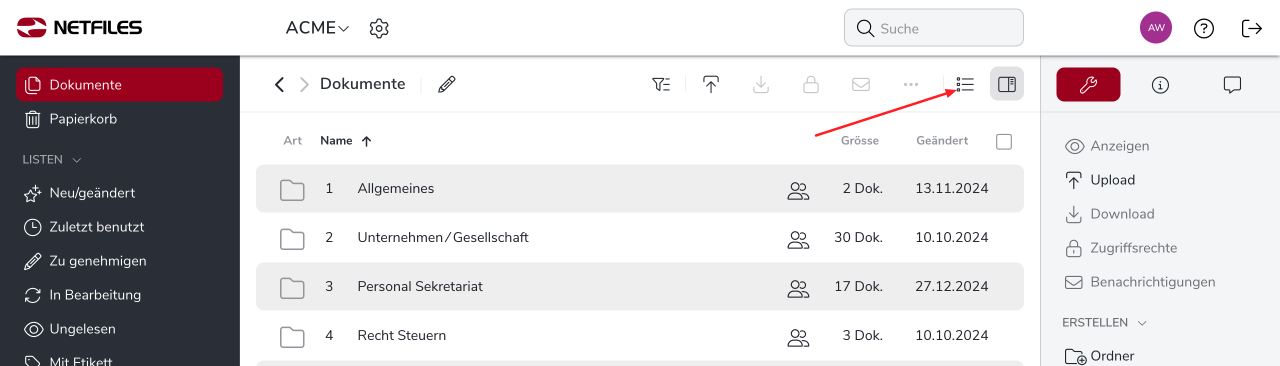Viewport: 1280px width, 366px height.
Task: Click into the Suche search field
Action: click(934, 28)
